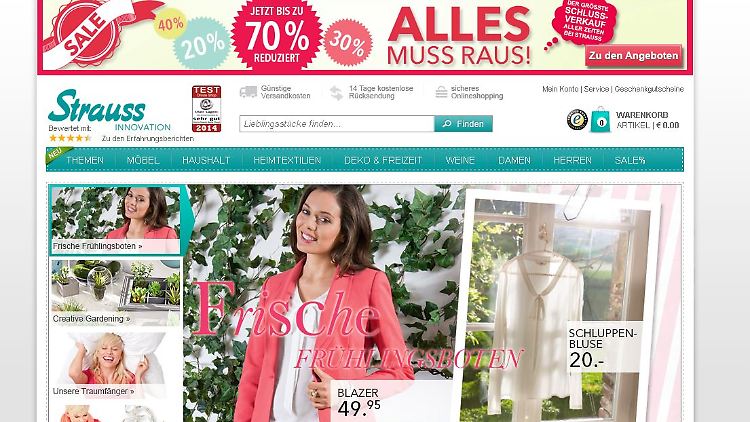Viewport: 750px width, 422px height.
Task: Open the DEKO & FREIZEIT menu
Action: coord(383,160)
